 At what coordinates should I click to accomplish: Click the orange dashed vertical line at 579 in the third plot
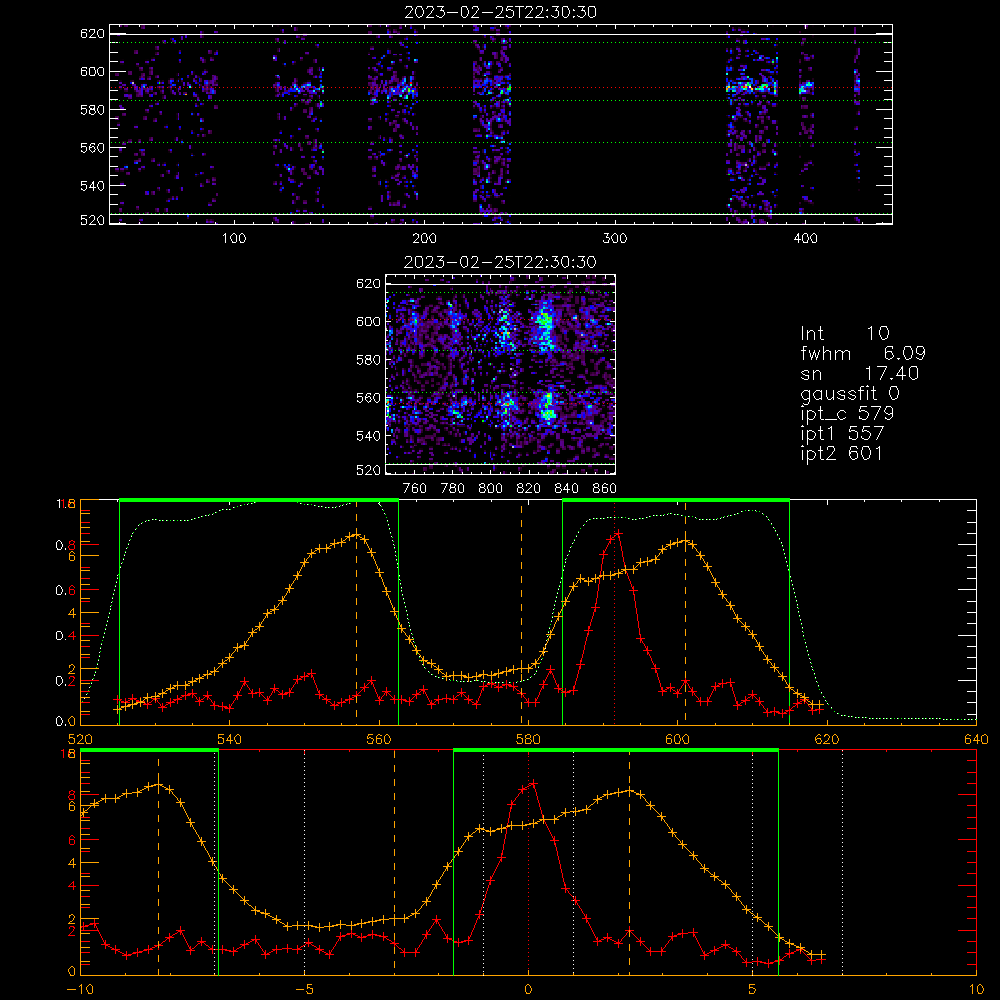click(x=522, y=612)
